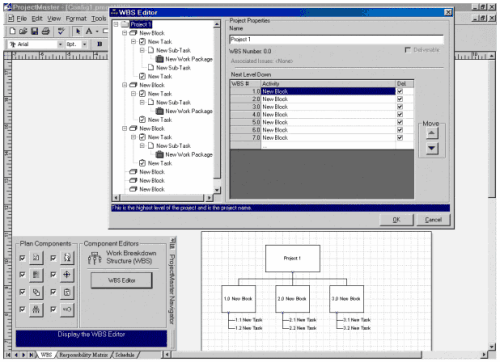This screenshot has width=500, height=362.
Task: Click the Activity column header
Action: point(328,83)
